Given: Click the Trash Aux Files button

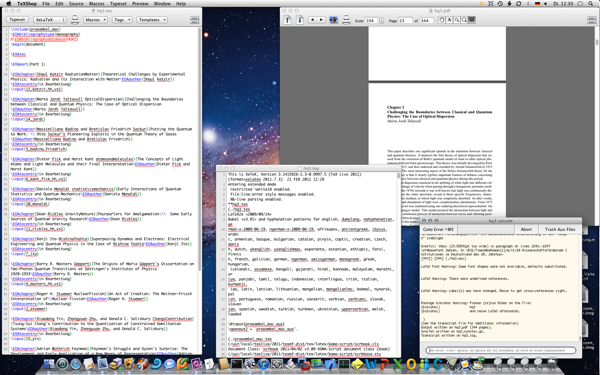Looking at the screenshot, I should pos(560,229).
